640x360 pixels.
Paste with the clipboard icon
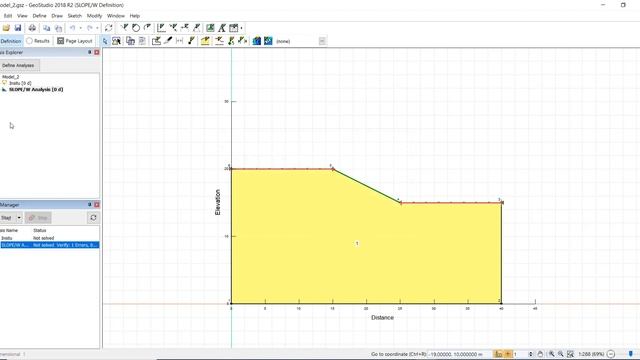59,28
